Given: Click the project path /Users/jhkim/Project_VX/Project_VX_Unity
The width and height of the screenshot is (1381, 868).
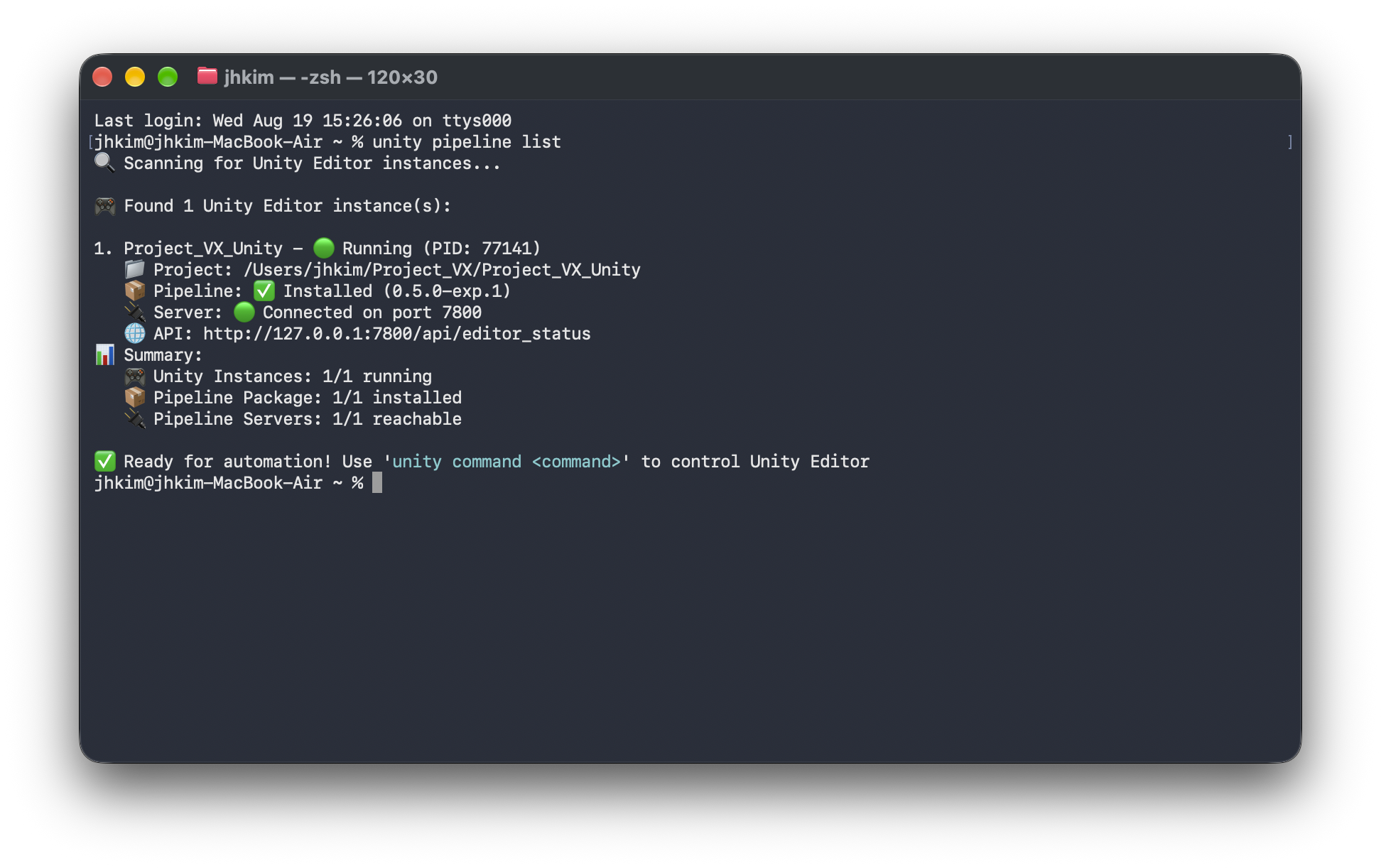Looking at the screenshot, I should pyautogui.click(x=442, y=270).
